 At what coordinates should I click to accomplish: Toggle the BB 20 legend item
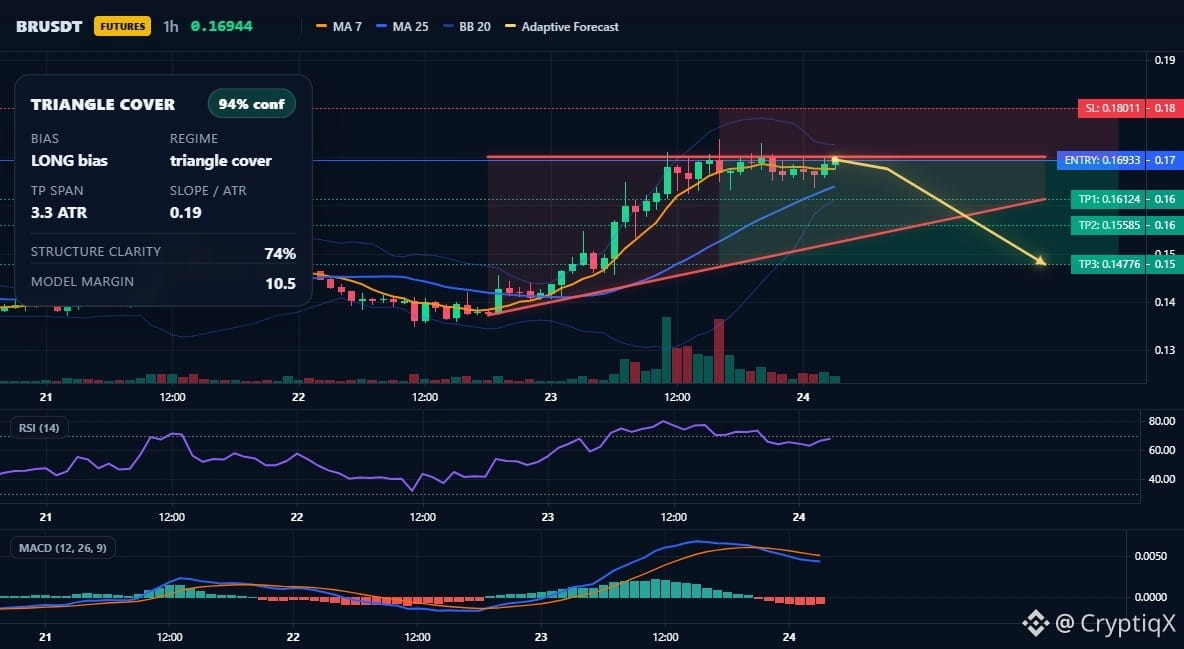(467, 26)
